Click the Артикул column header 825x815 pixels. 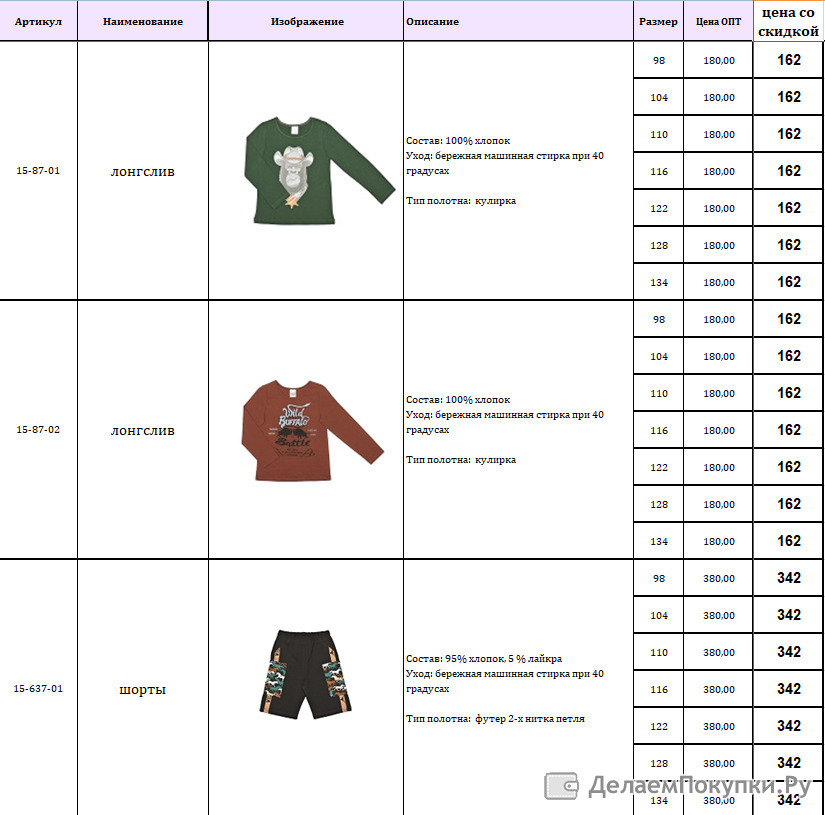(38, 22)
